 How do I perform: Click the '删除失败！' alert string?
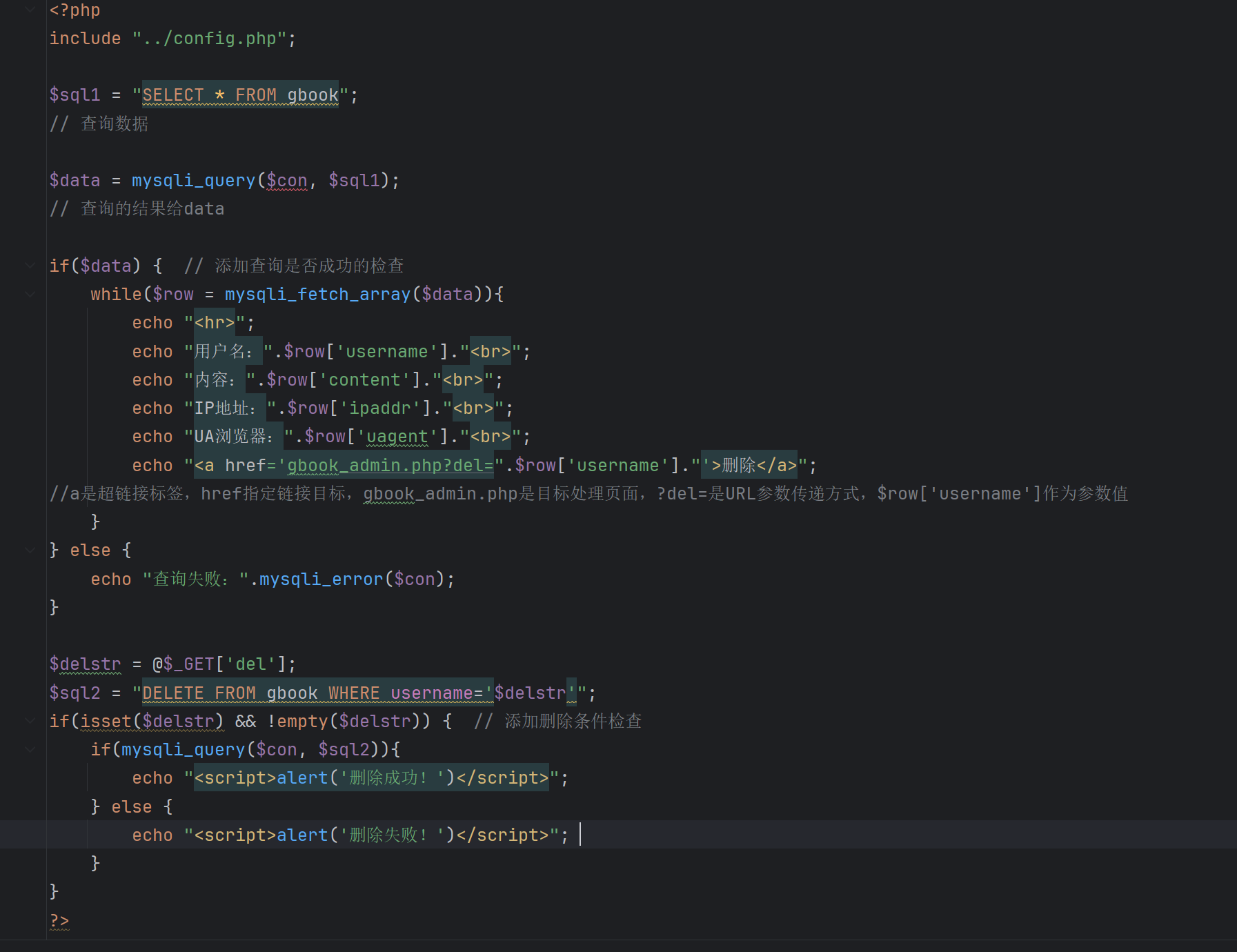pos(392,835)
